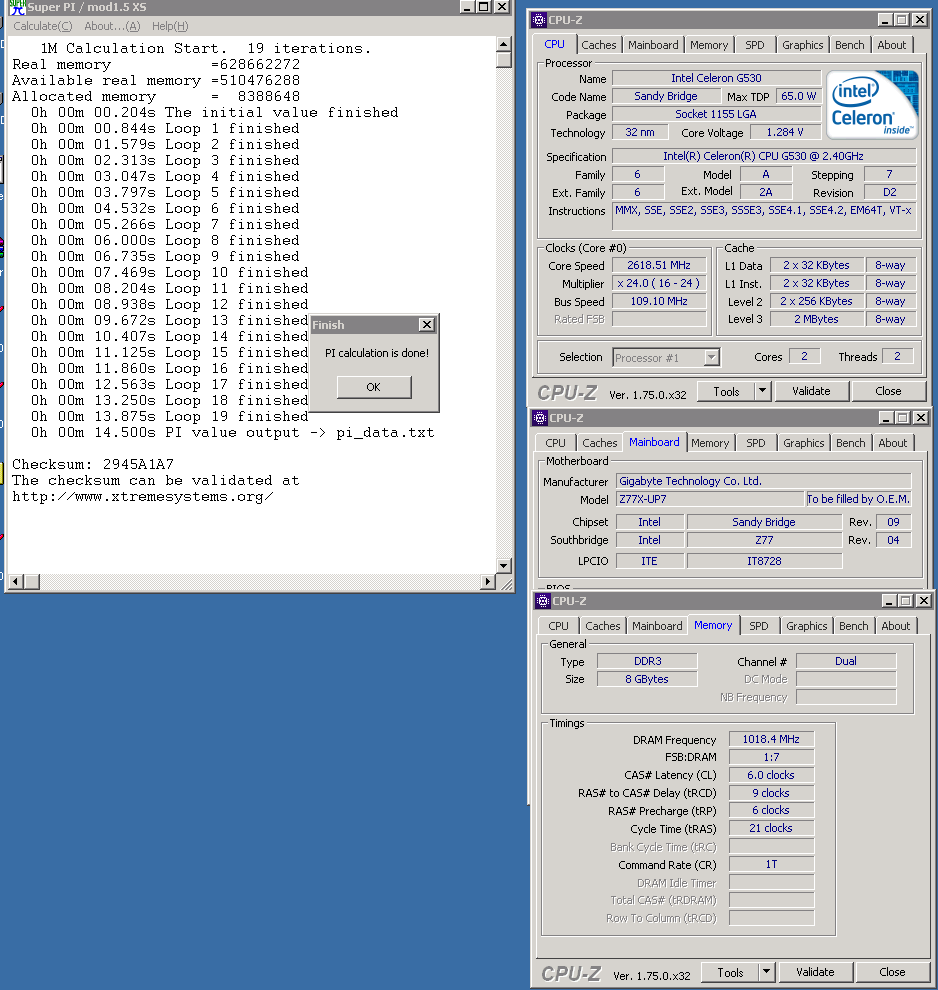Click '14.500s PI value output' line
This screenshot has height=990, width=938.
(x=232, y=433)
